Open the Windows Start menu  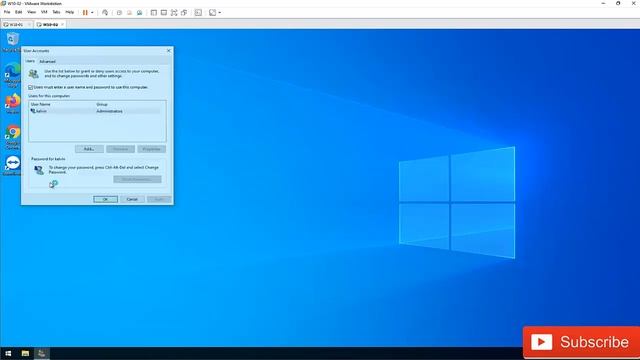[8, 353]
